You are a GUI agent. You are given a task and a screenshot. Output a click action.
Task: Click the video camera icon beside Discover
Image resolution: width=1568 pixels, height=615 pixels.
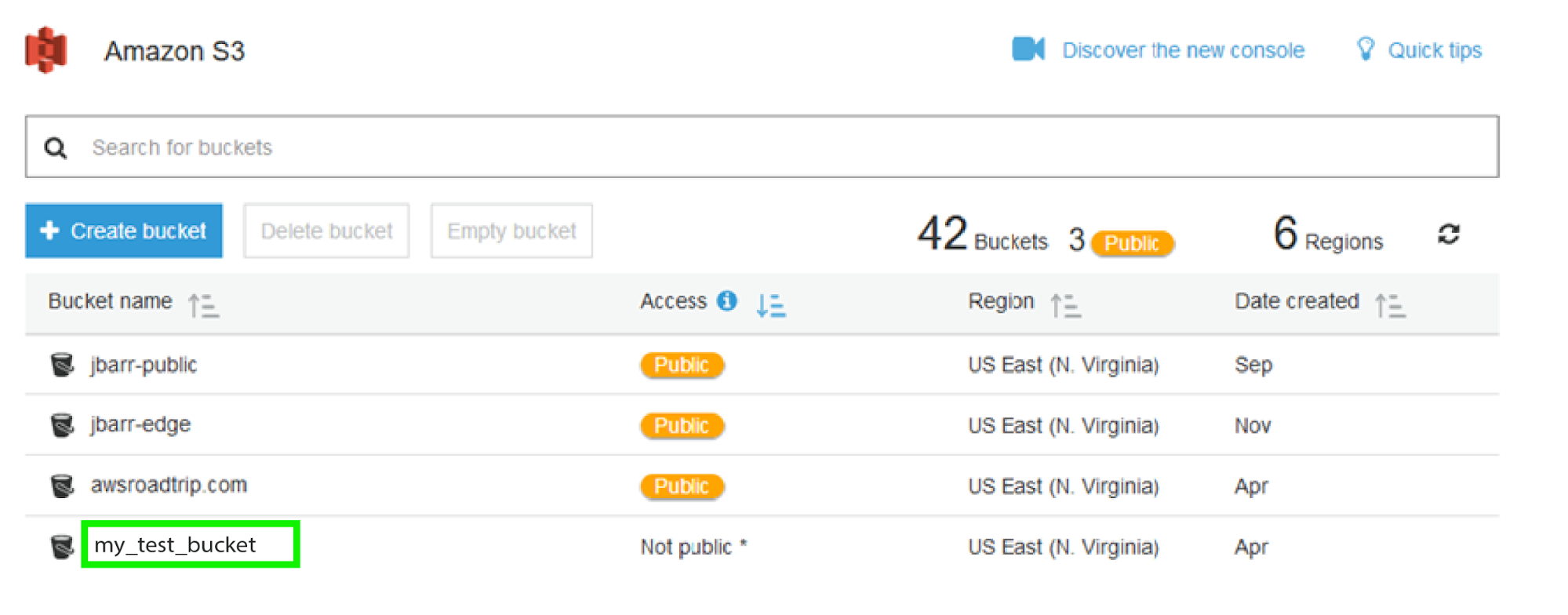(x=1028, y=49)
